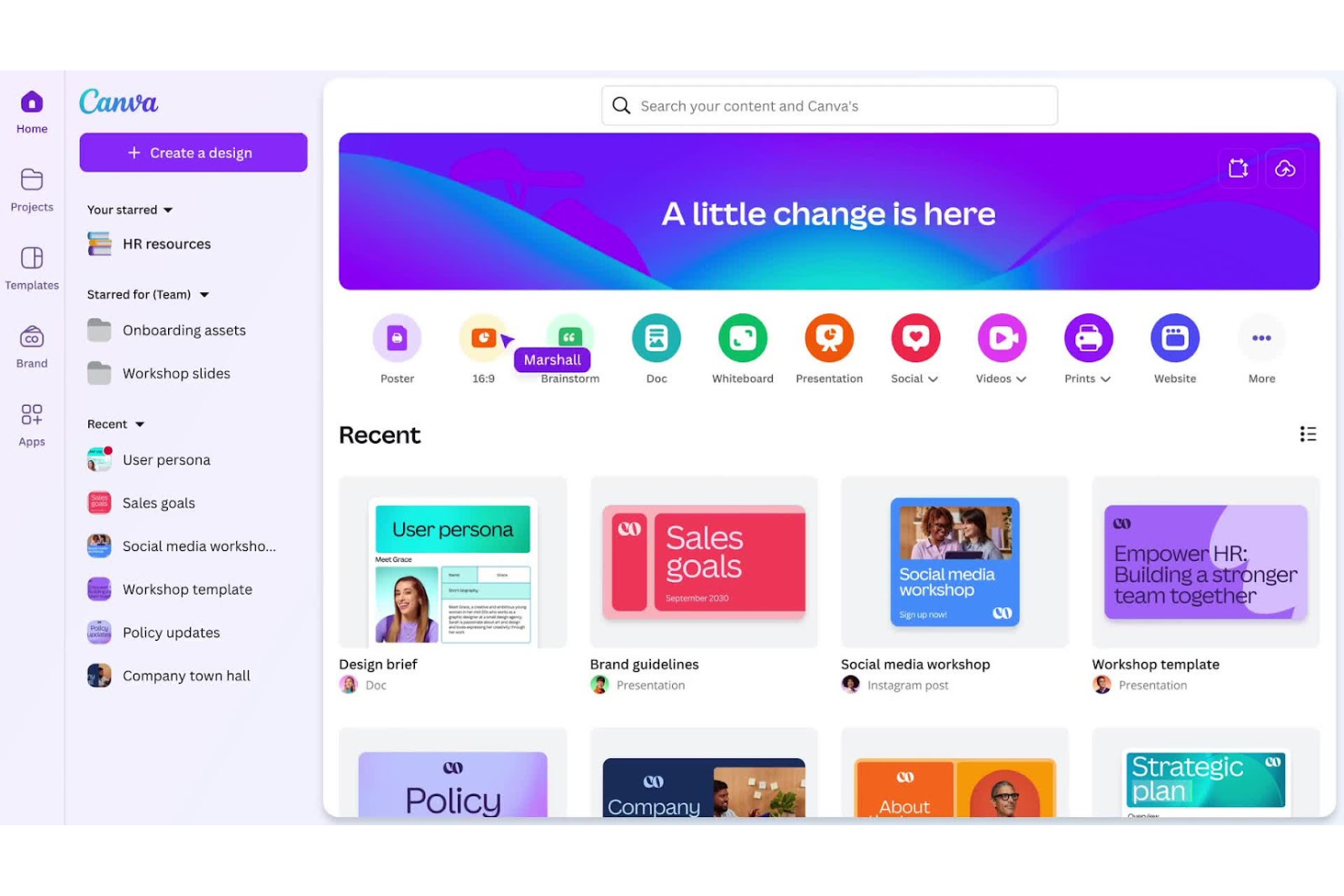Open the Brand section
The image size is (1344, 896).
pos(32,347)
